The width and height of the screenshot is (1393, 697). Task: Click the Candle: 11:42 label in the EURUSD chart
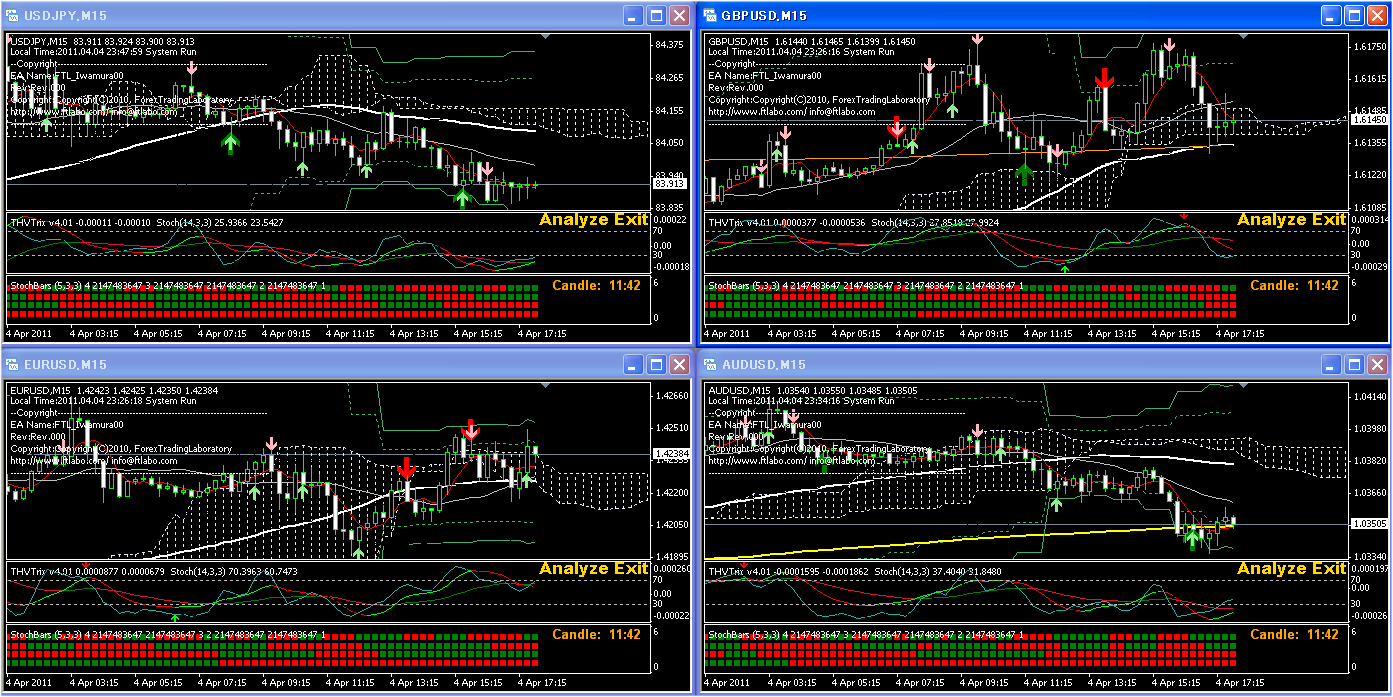tap(596, 634)
